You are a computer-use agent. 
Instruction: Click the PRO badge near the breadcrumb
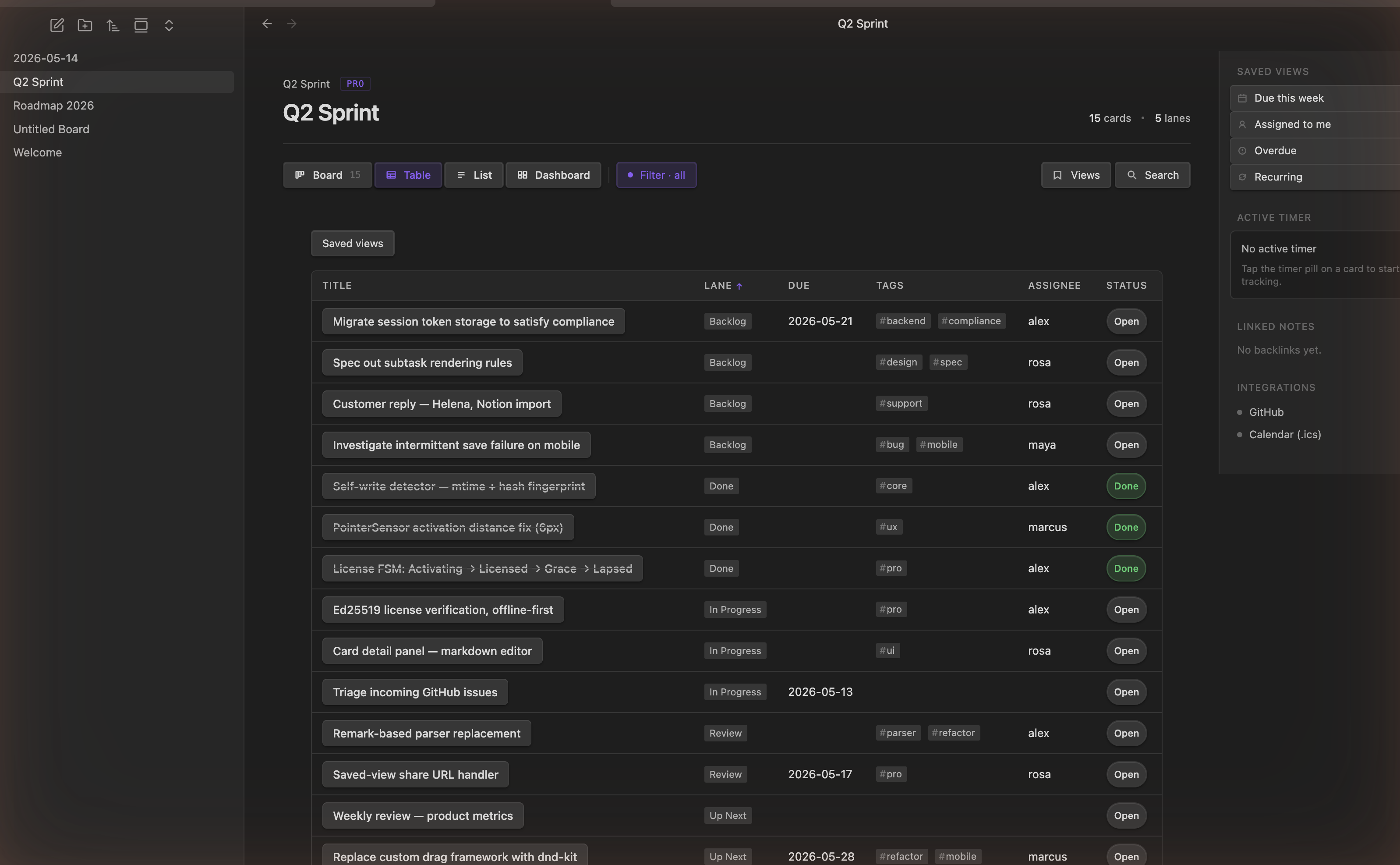click(355, 84)
